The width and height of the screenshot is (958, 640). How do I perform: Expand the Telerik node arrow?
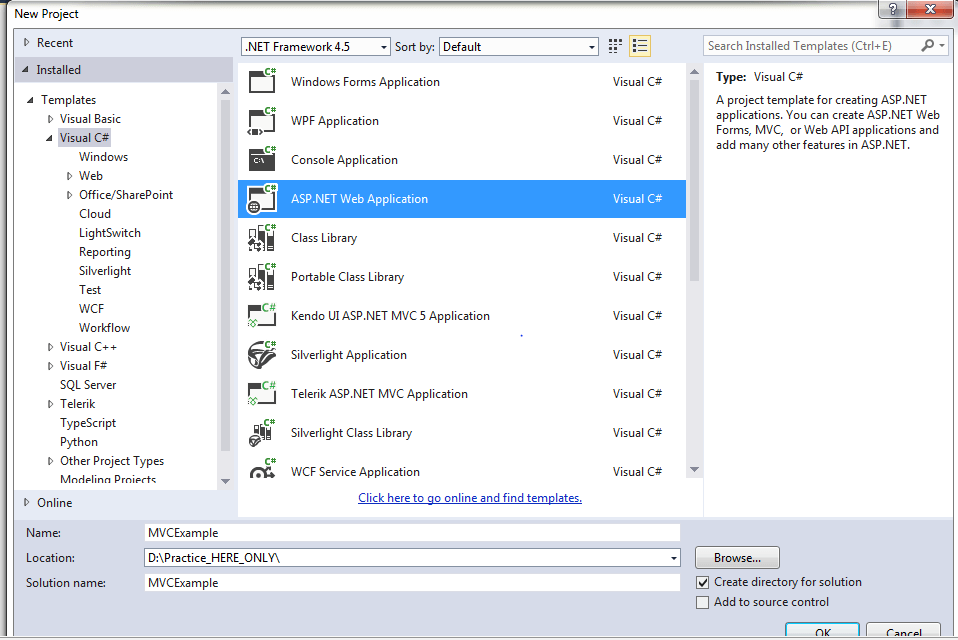[x=50, y=404]
